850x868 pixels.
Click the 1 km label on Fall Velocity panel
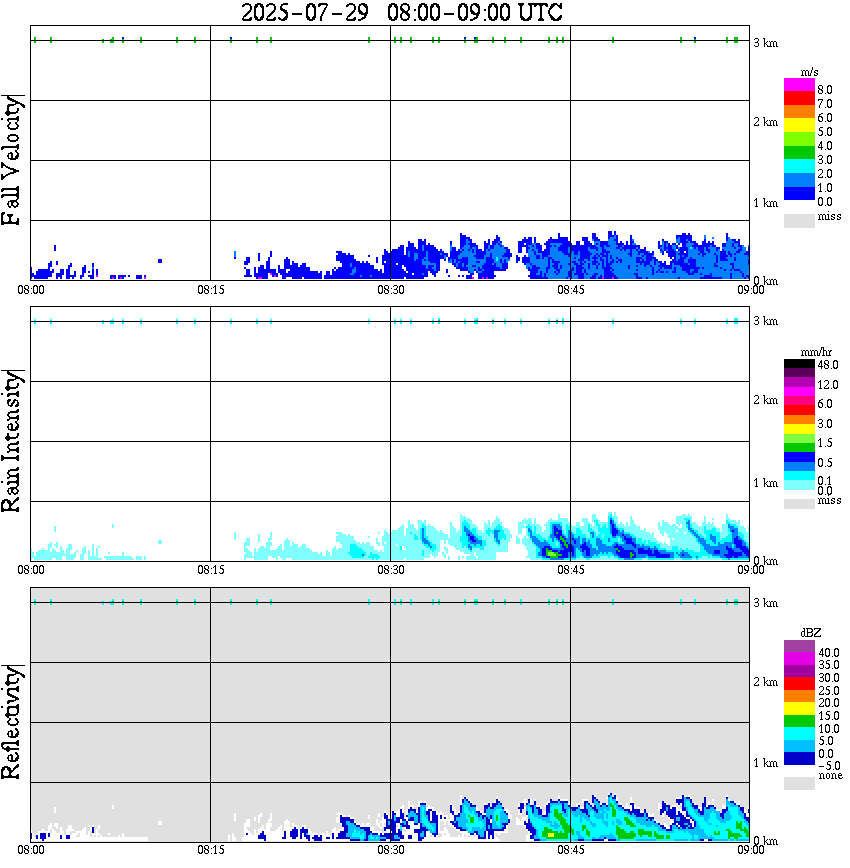pyautogui.click(x=765, y=203)
